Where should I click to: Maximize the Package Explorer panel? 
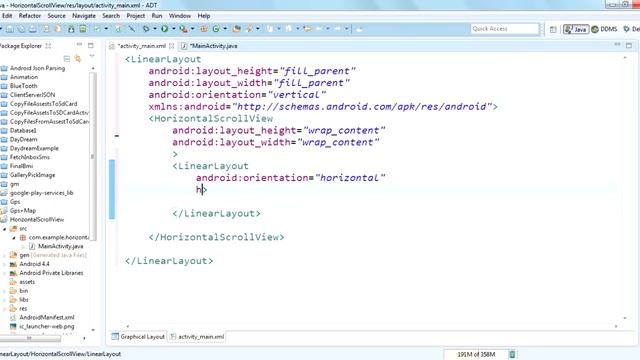pyautogui.click(x=91, y=45)
